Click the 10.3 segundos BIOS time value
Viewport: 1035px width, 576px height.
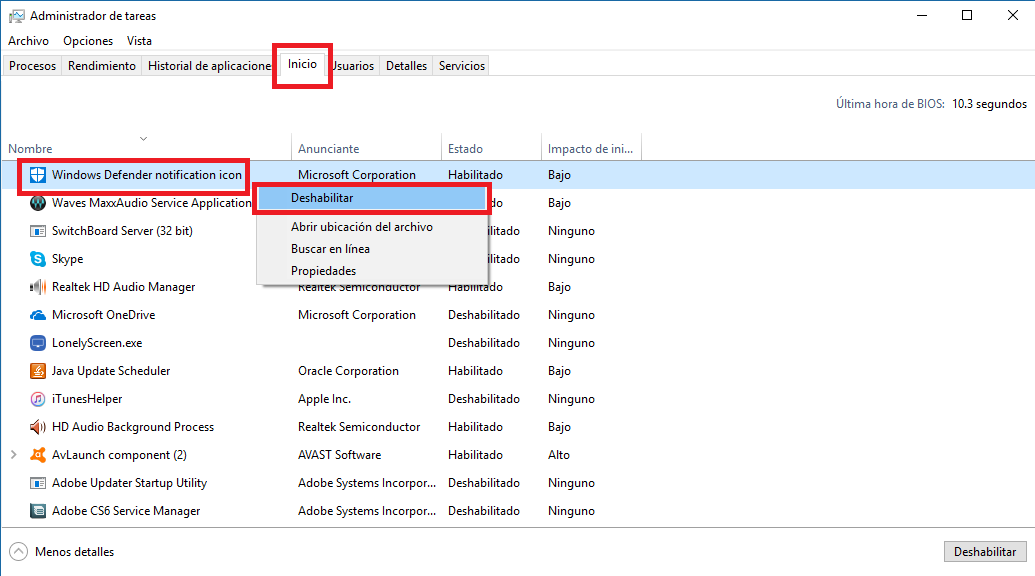click(989, 104)
